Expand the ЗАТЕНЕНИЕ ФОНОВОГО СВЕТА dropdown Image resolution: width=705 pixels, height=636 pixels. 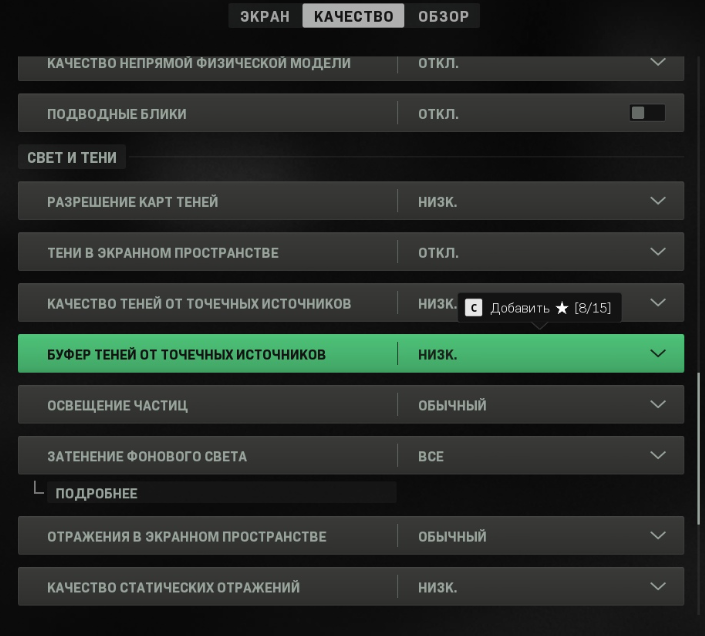tap(658, 456)
